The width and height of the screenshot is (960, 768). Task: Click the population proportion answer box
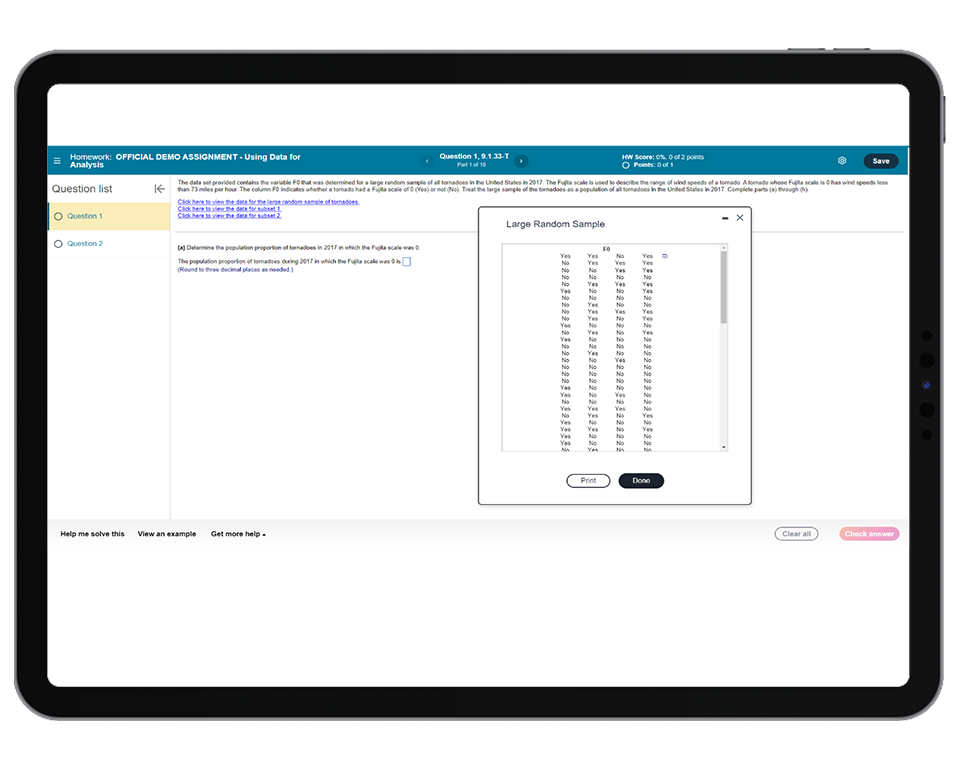tap(406, 262)
